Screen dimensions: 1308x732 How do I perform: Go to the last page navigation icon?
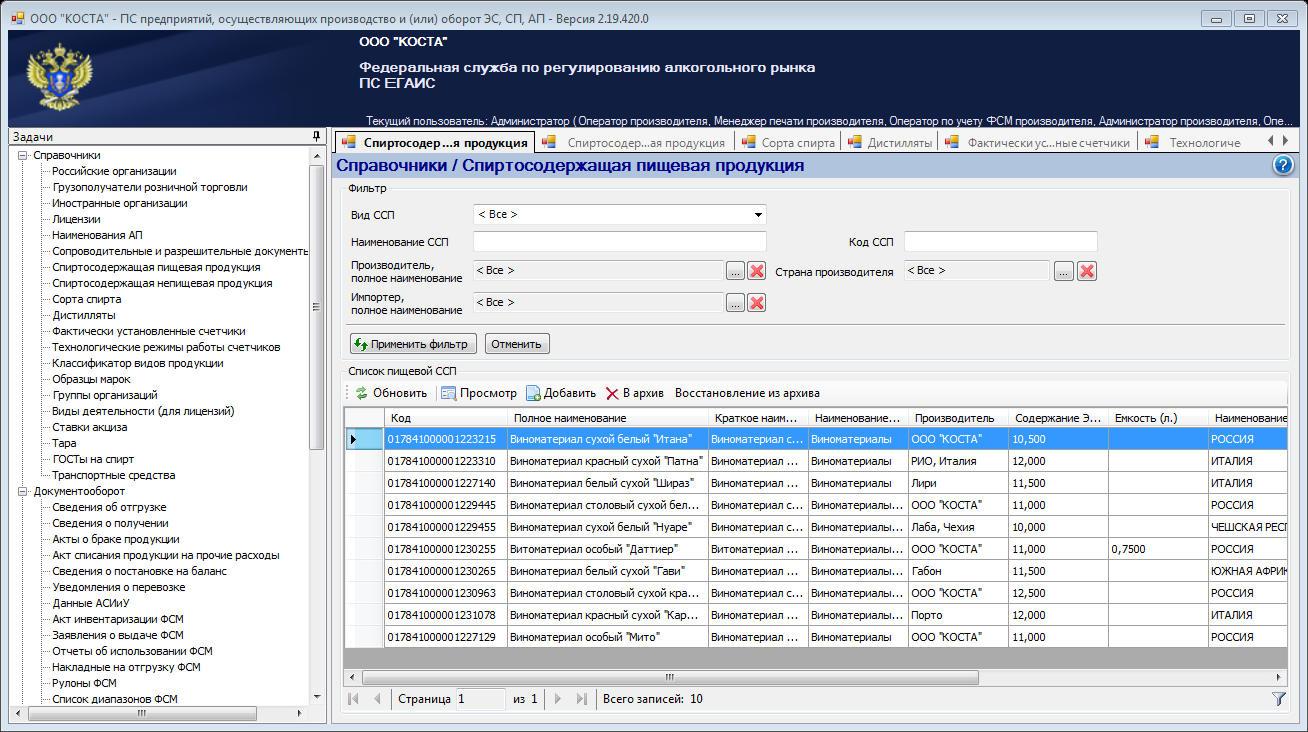pyautogui.click(x=582, y=699)
